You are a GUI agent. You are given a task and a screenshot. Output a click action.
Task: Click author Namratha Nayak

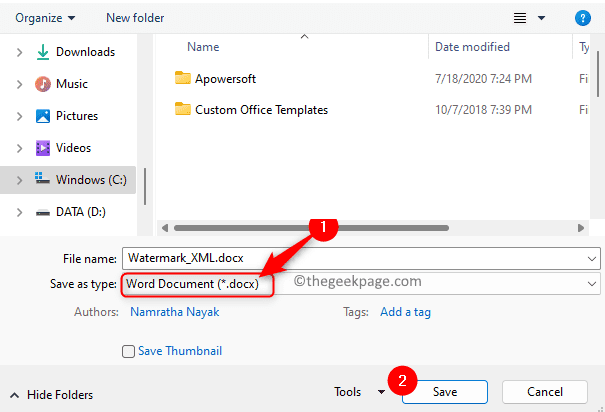pyautogui.click(x=174, y=312)
